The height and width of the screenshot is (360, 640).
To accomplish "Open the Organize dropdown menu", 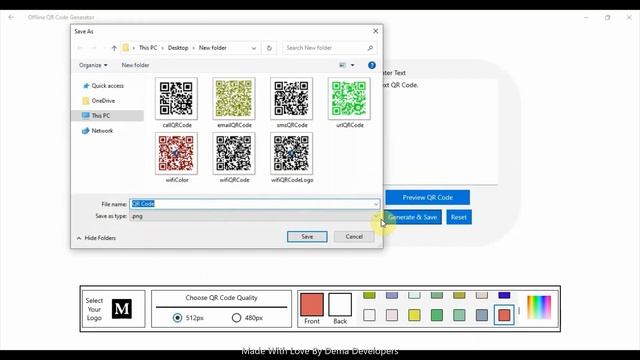I will tap(93, 65).
